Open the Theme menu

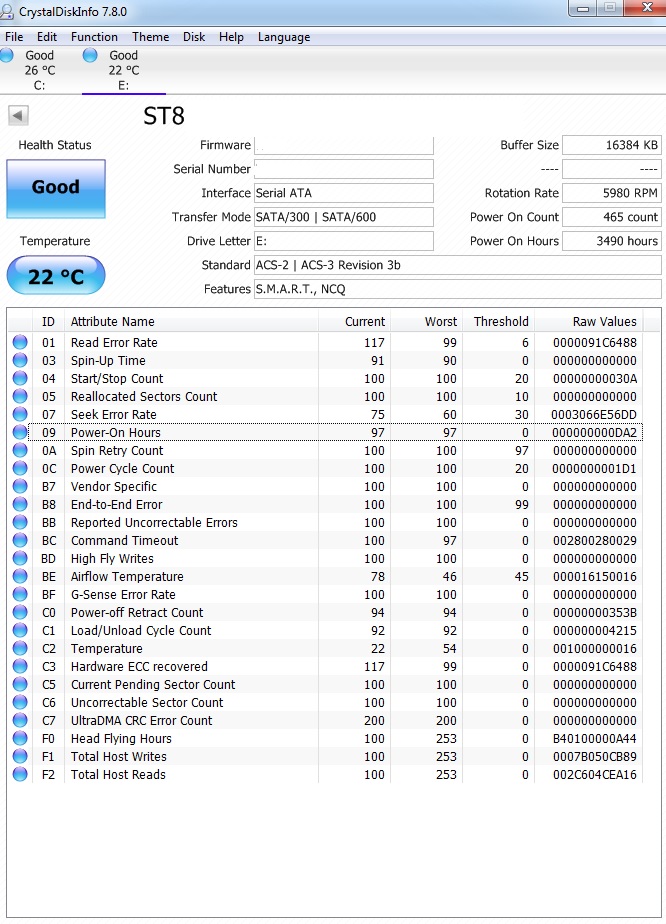[150, 37]
